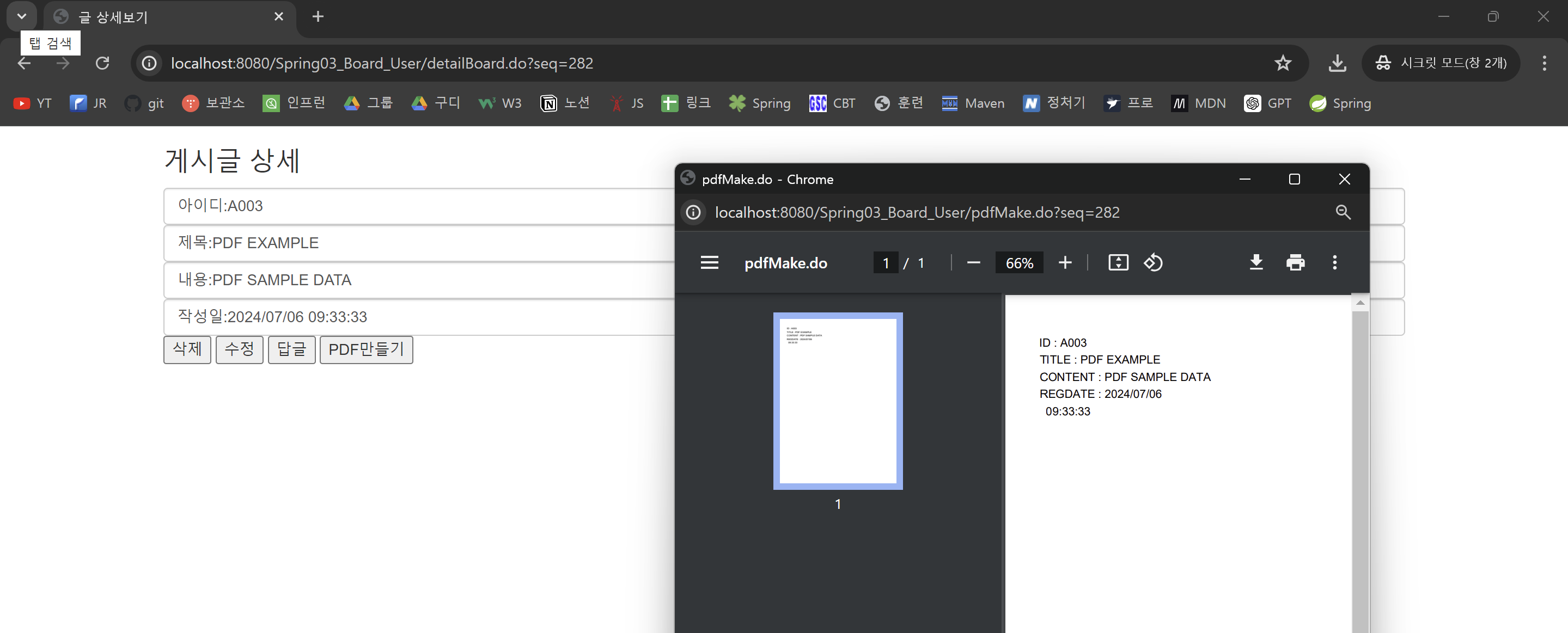Click the main window address bar URL
1568x633 pixels.
tap(382, 63)
